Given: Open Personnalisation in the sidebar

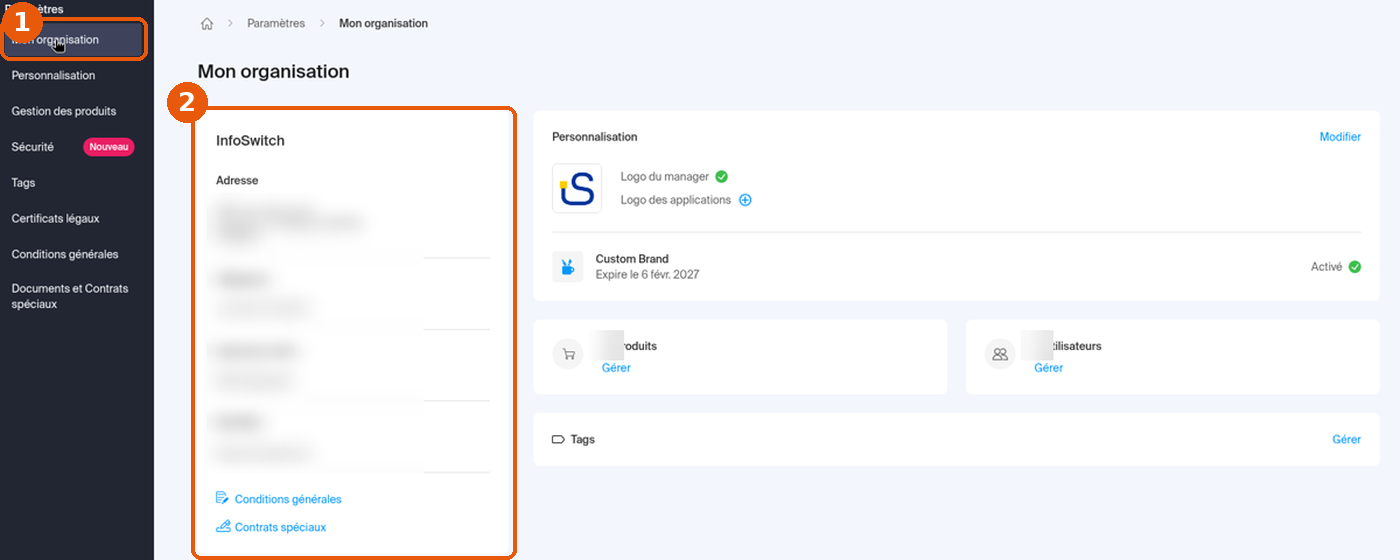Looking at the screenshot, I should [x=53, y=75].
